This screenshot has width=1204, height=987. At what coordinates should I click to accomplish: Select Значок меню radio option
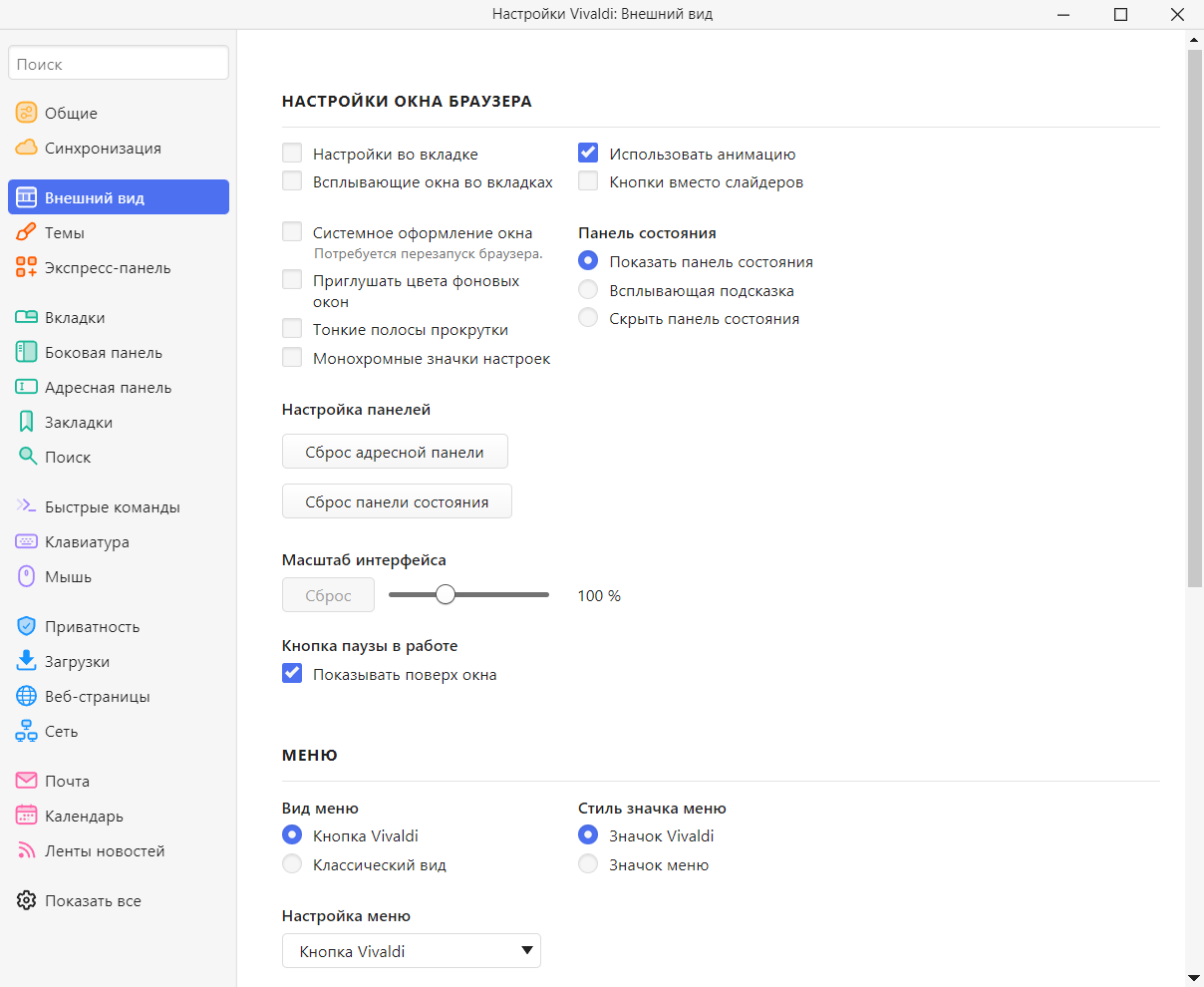click(588, 864)
